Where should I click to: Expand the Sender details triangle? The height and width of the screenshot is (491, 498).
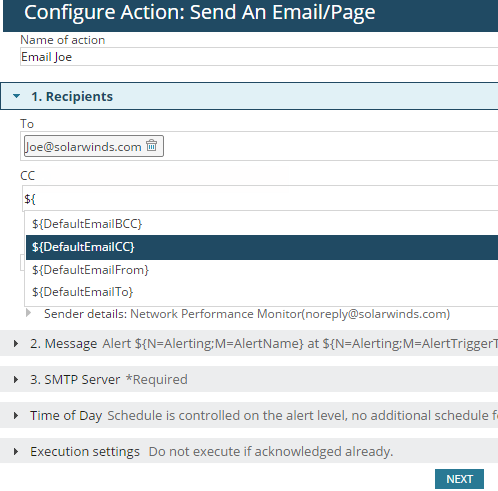29,313
